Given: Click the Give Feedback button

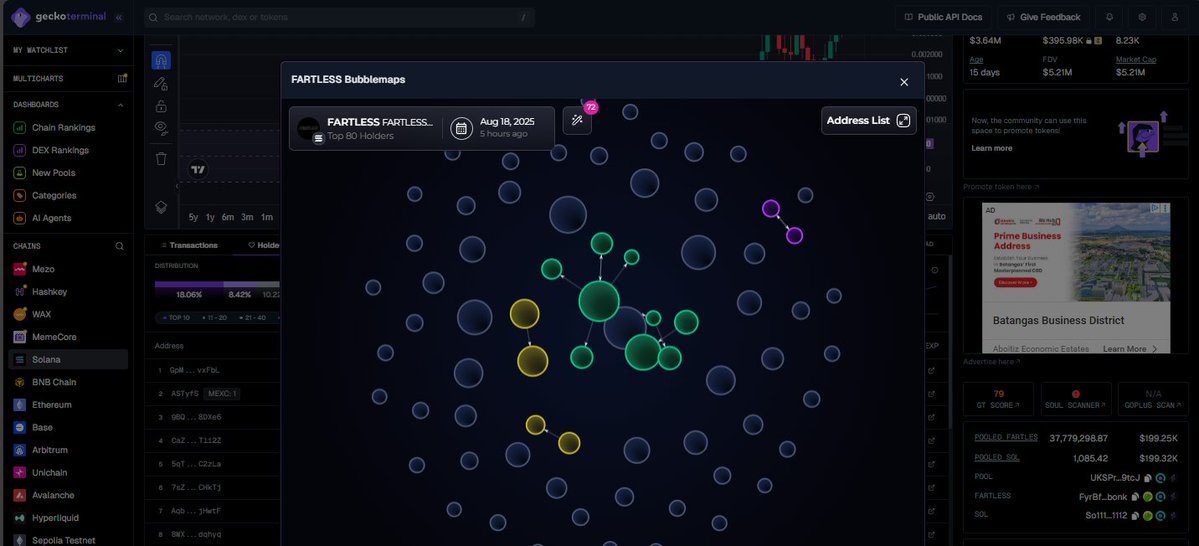Looking at the screenshot, I should [x=1044, y=17].
